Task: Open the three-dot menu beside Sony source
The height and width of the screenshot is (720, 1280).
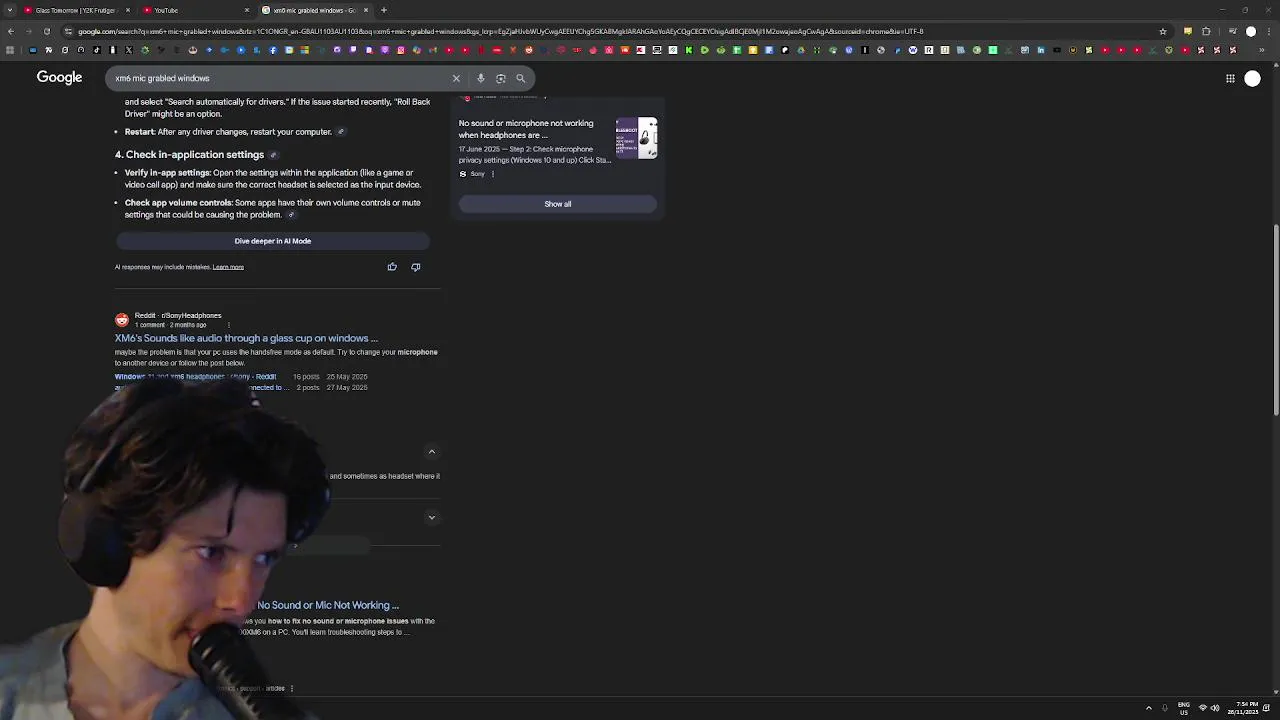Action: point(492,174)
